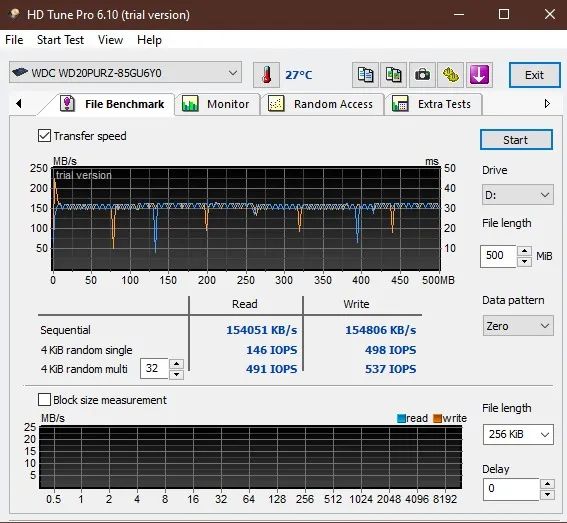Screen dimensions: 567x523
Task: Switch to the Extra Tests tab
Action: tap(434, 104)
